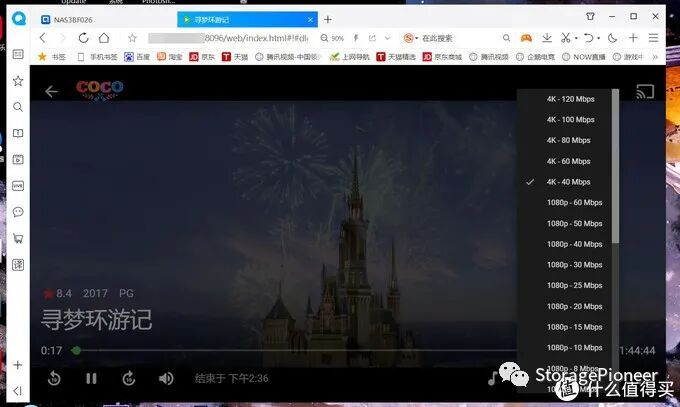Open the browser skin wardrobe icon

pyautogui.click(x=590, y=16)
